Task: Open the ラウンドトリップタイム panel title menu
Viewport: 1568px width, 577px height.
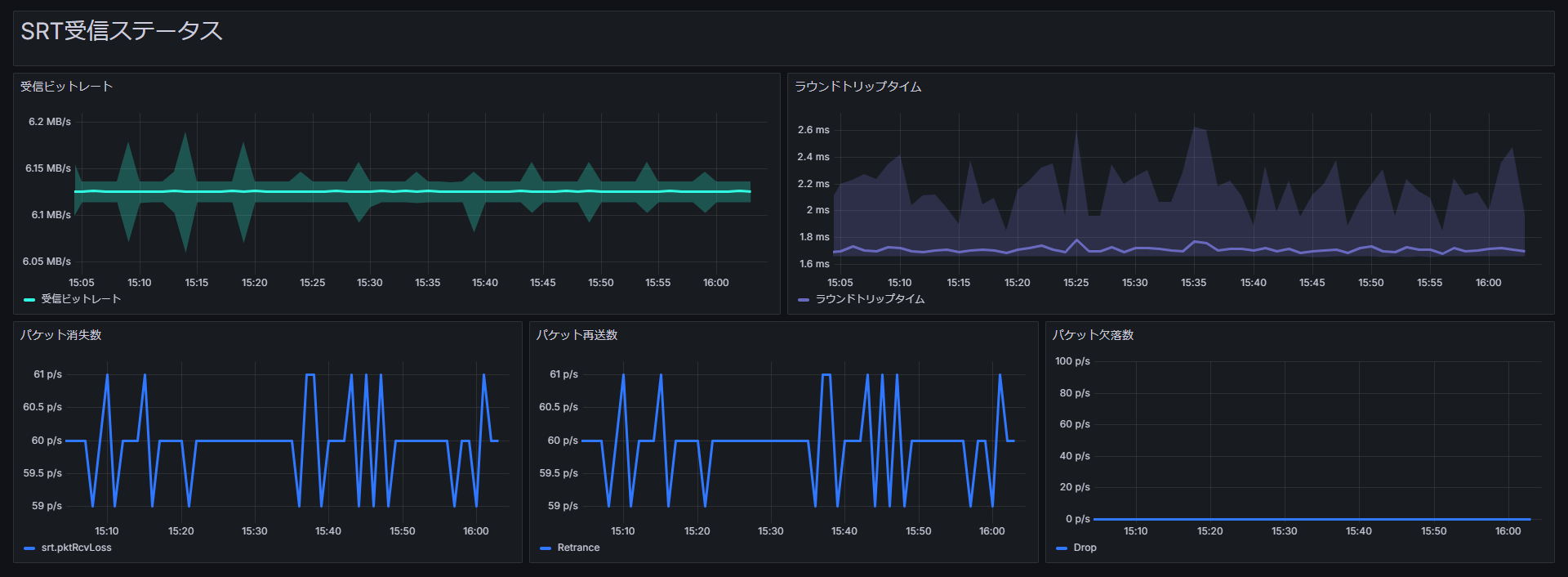Action: tap(857, 87)
